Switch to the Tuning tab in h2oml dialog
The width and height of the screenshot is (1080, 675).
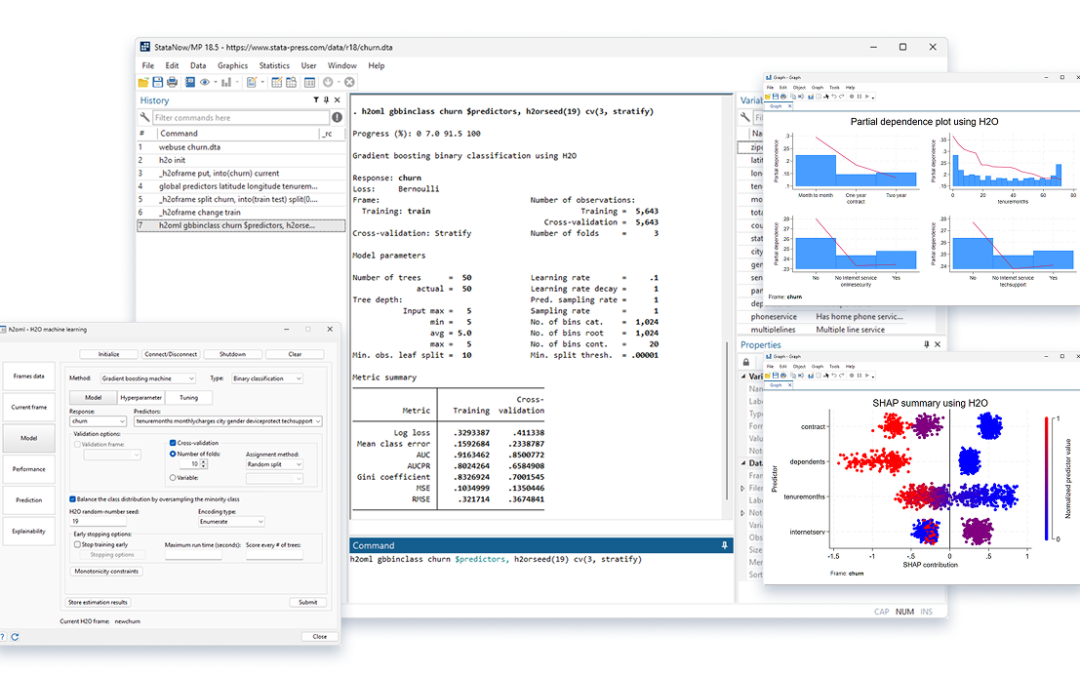point(189,397)
